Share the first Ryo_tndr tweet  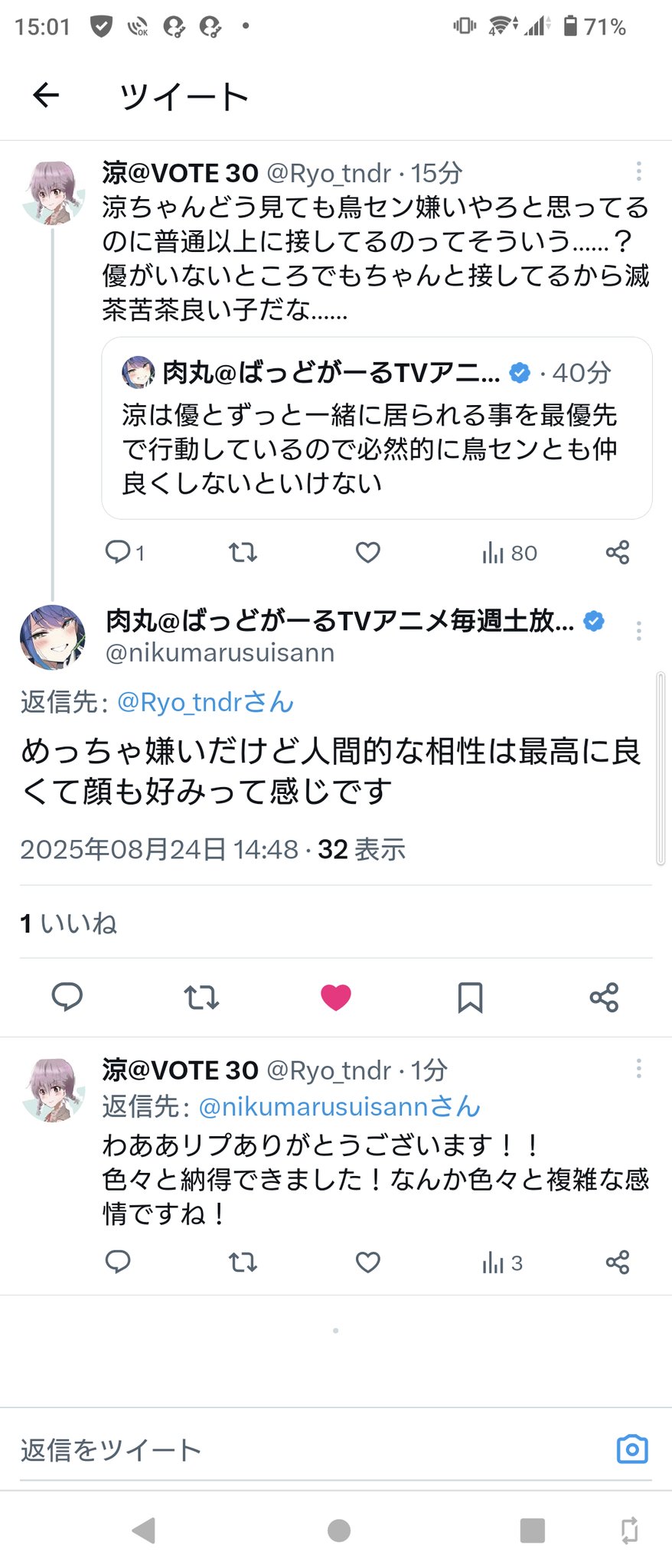point(617,552)
